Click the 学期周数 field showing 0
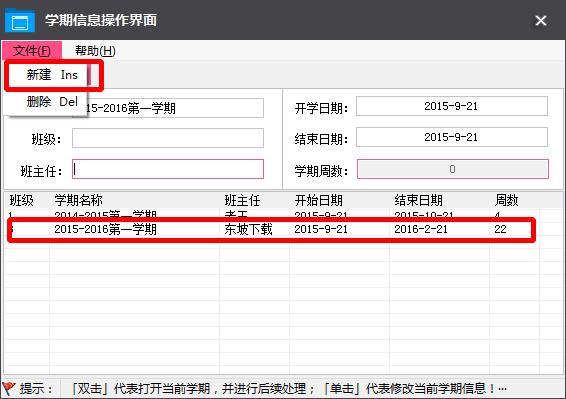The width and height of the screenshot is (566, 399). [x=453, y=169]
